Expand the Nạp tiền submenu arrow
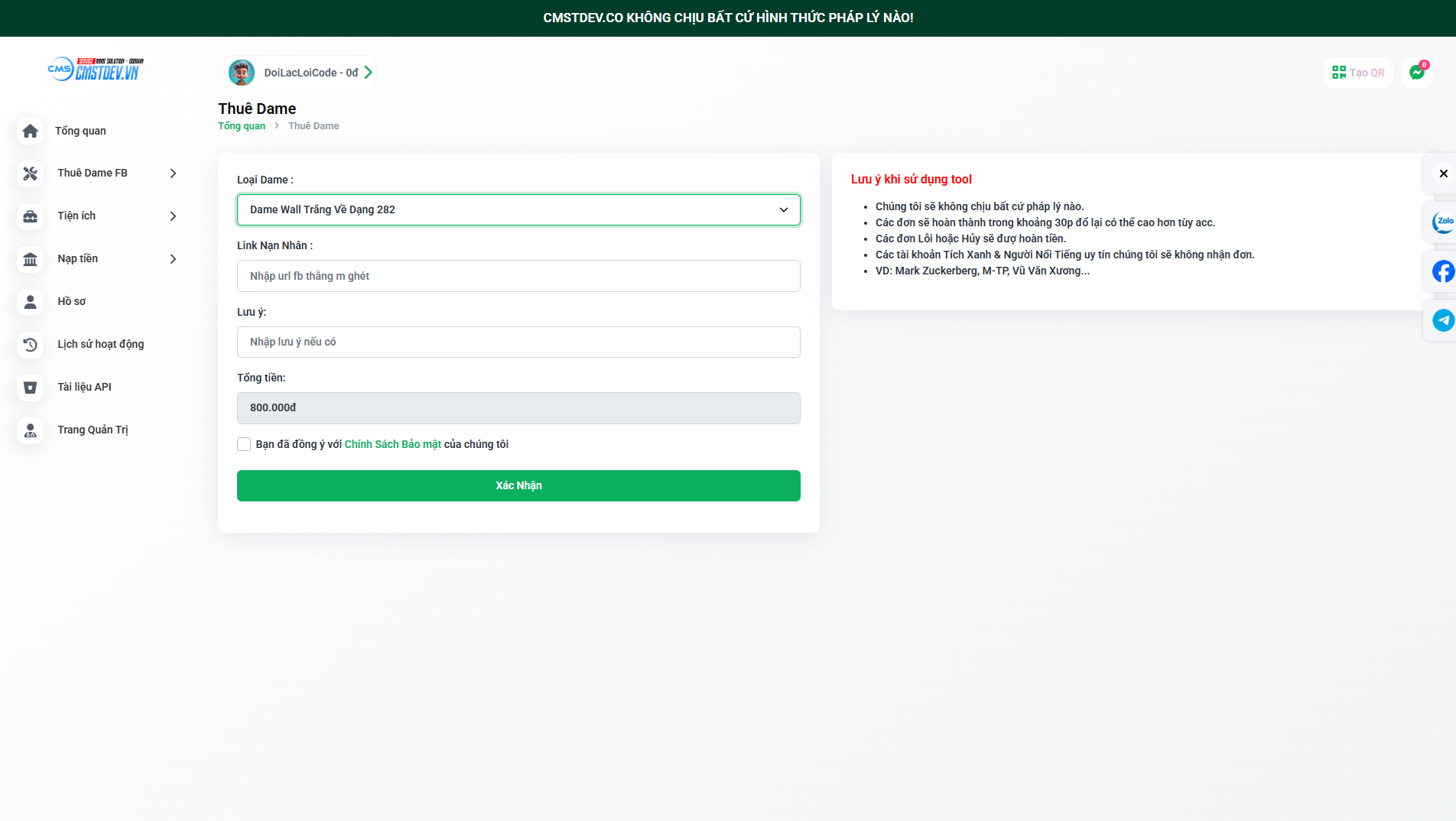Viewport: 1456px width, 821px height. tap(173, 259)
